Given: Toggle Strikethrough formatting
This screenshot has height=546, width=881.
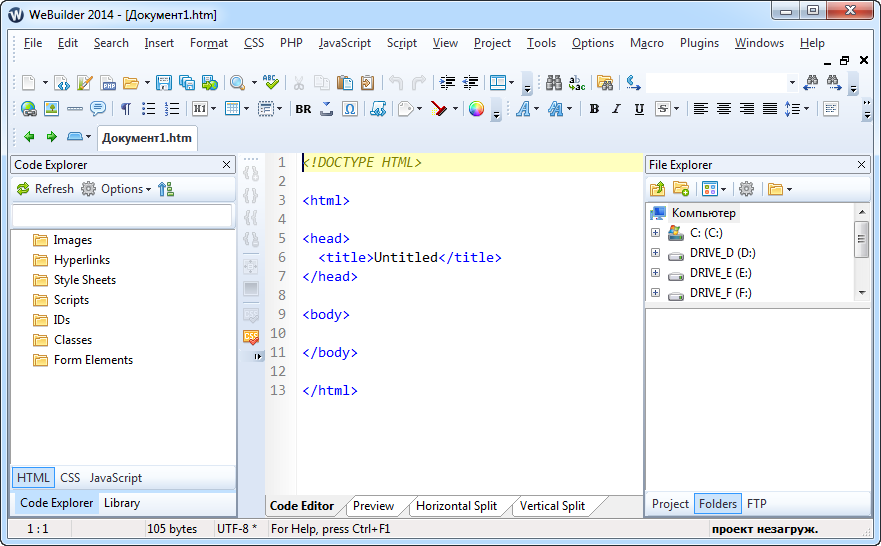Looking at the screenshot, I should [663, 108].
